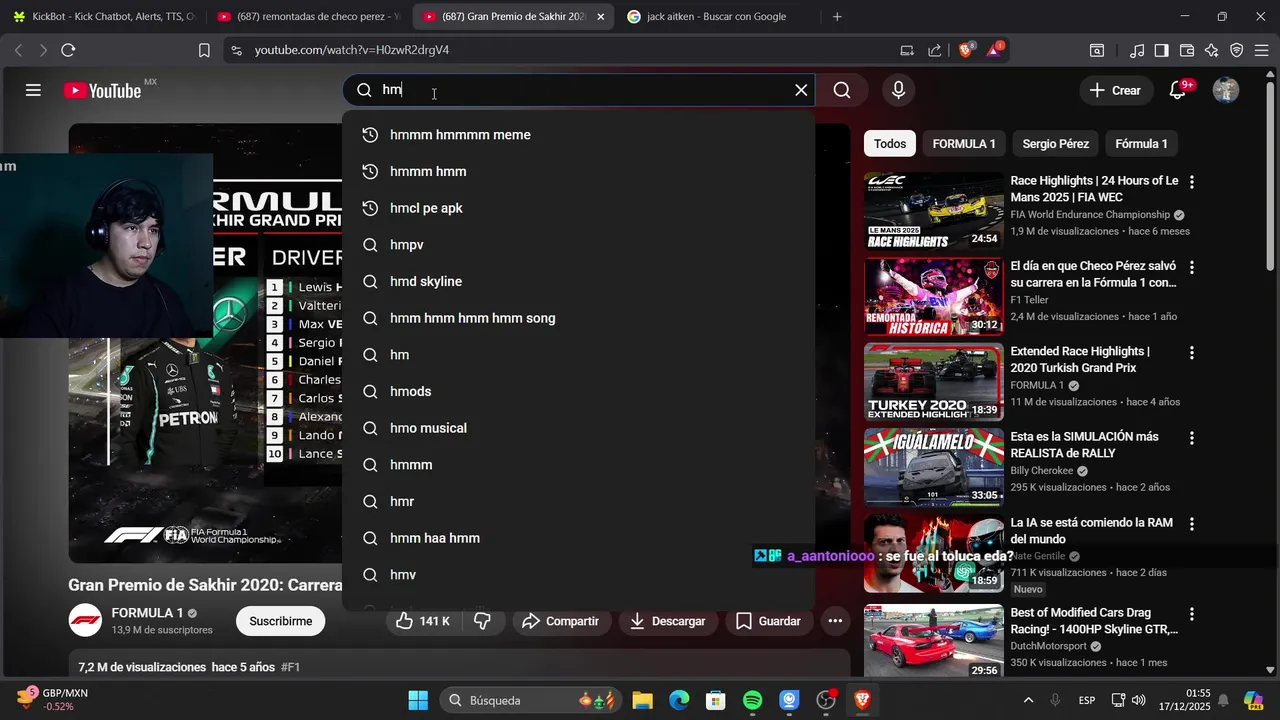Open options for SIMULACIÓN de RALLY video
Viewport: 1280px width, 720px height.
point(1191,438)
